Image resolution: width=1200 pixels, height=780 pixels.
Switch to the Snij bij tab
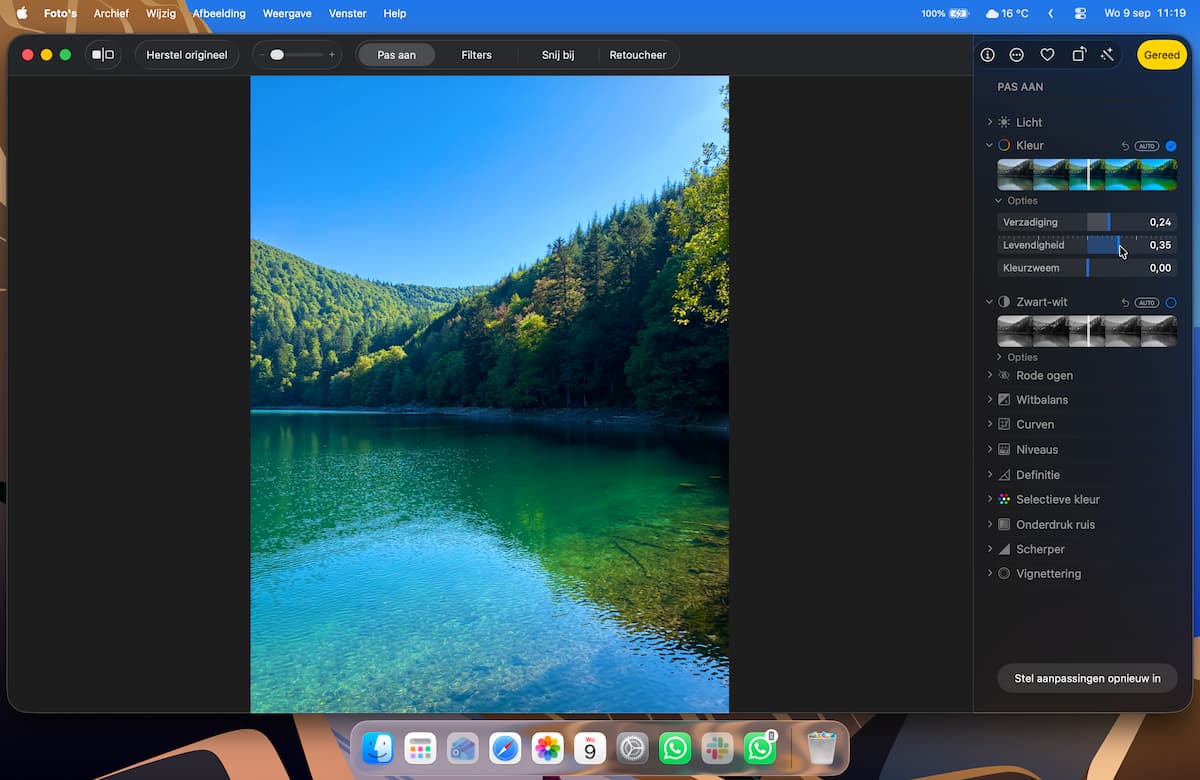click(558, 55)
